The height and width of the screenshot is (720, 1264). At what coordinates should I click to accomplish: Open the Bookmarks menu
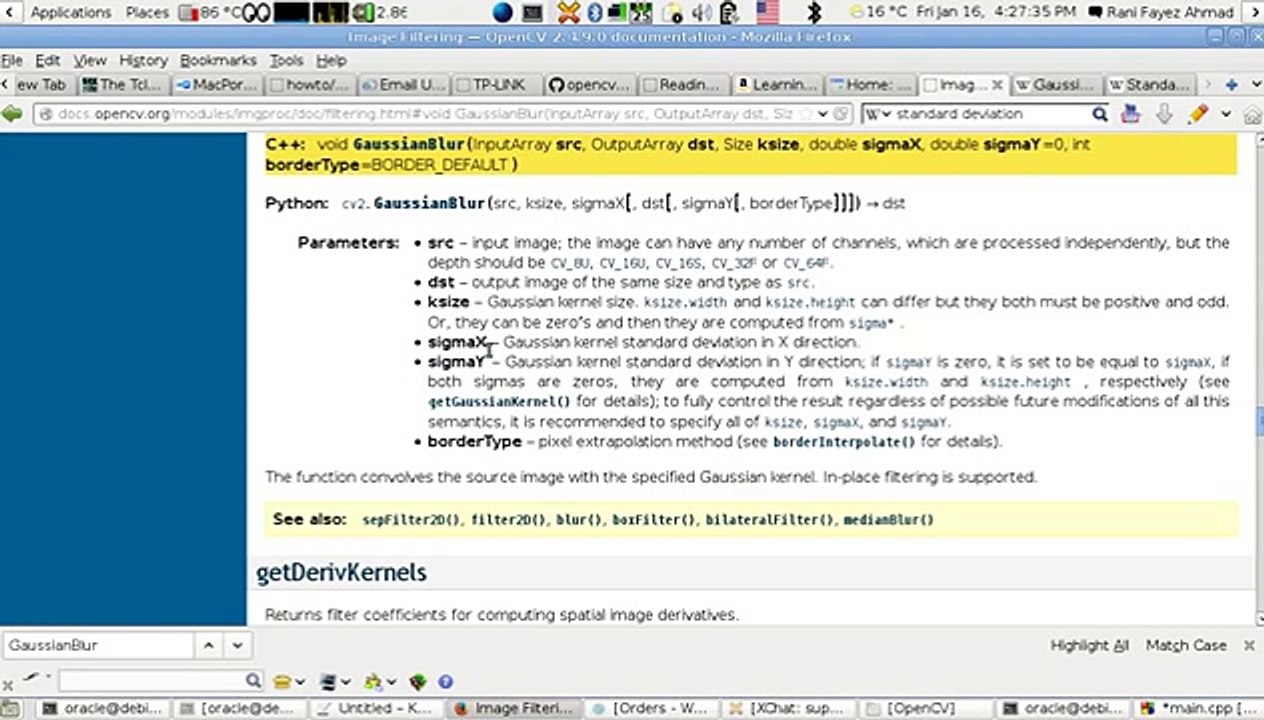[x=218, y=60]
